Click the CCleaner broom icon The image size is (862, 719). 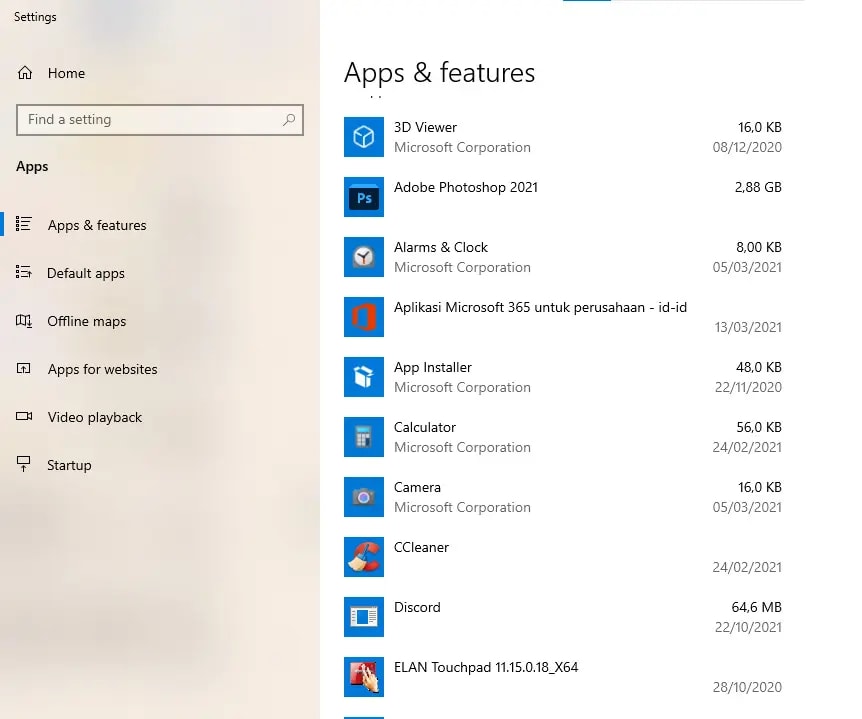tap(364, 557)
